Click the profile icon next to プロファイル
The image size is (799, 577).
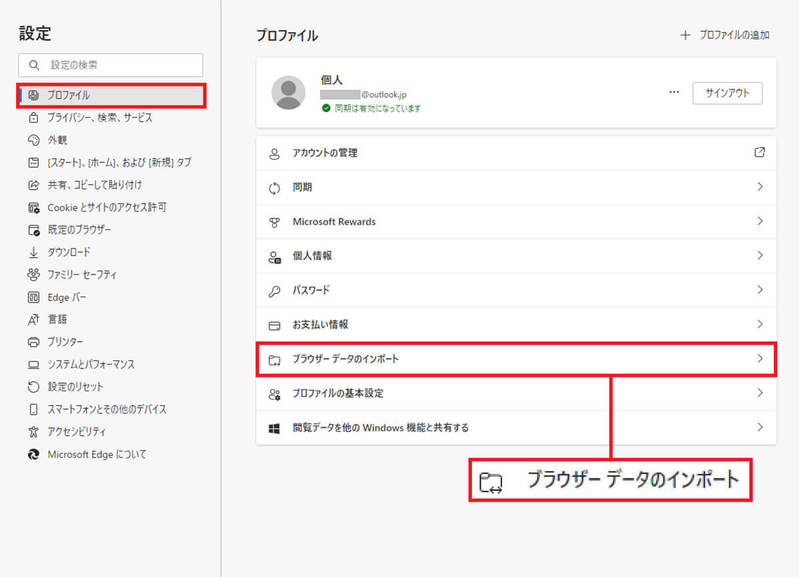point(34,95)
